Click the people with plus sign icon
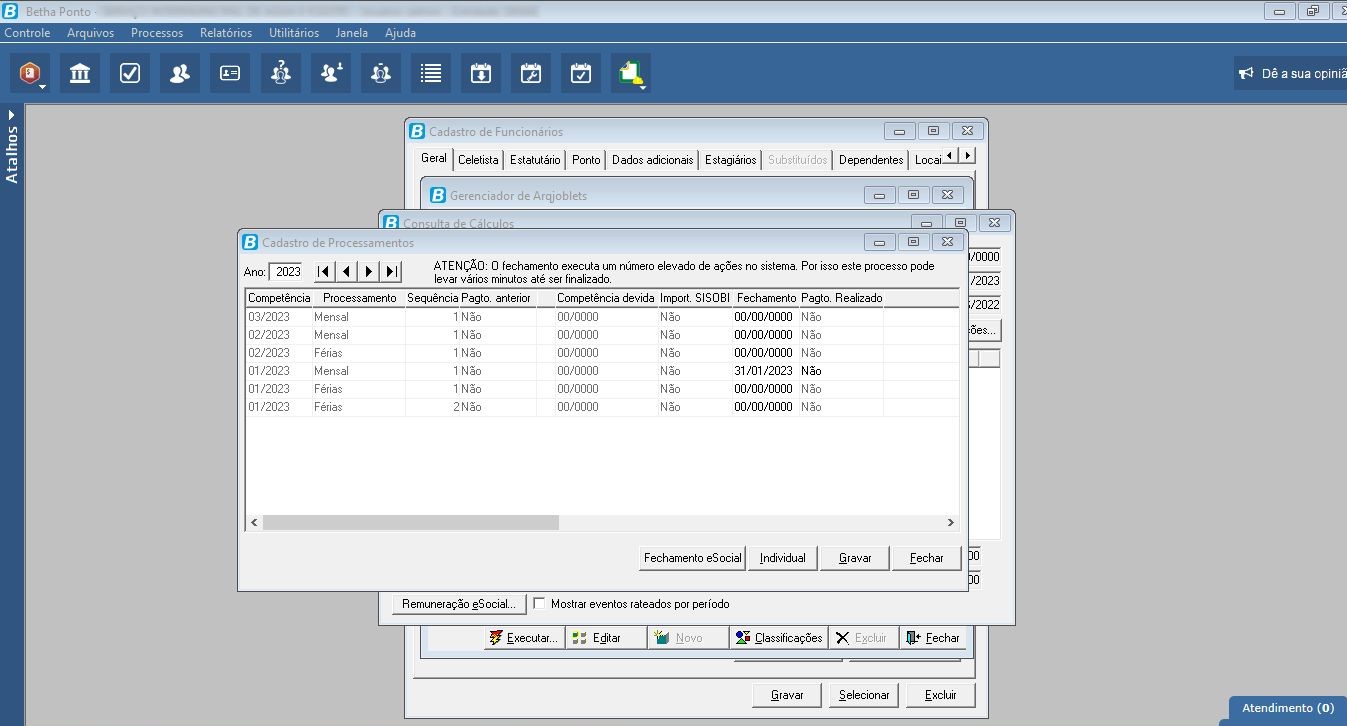Viewport: 1347px width, 726px height. pyautogui.click(x=330, y=73)
